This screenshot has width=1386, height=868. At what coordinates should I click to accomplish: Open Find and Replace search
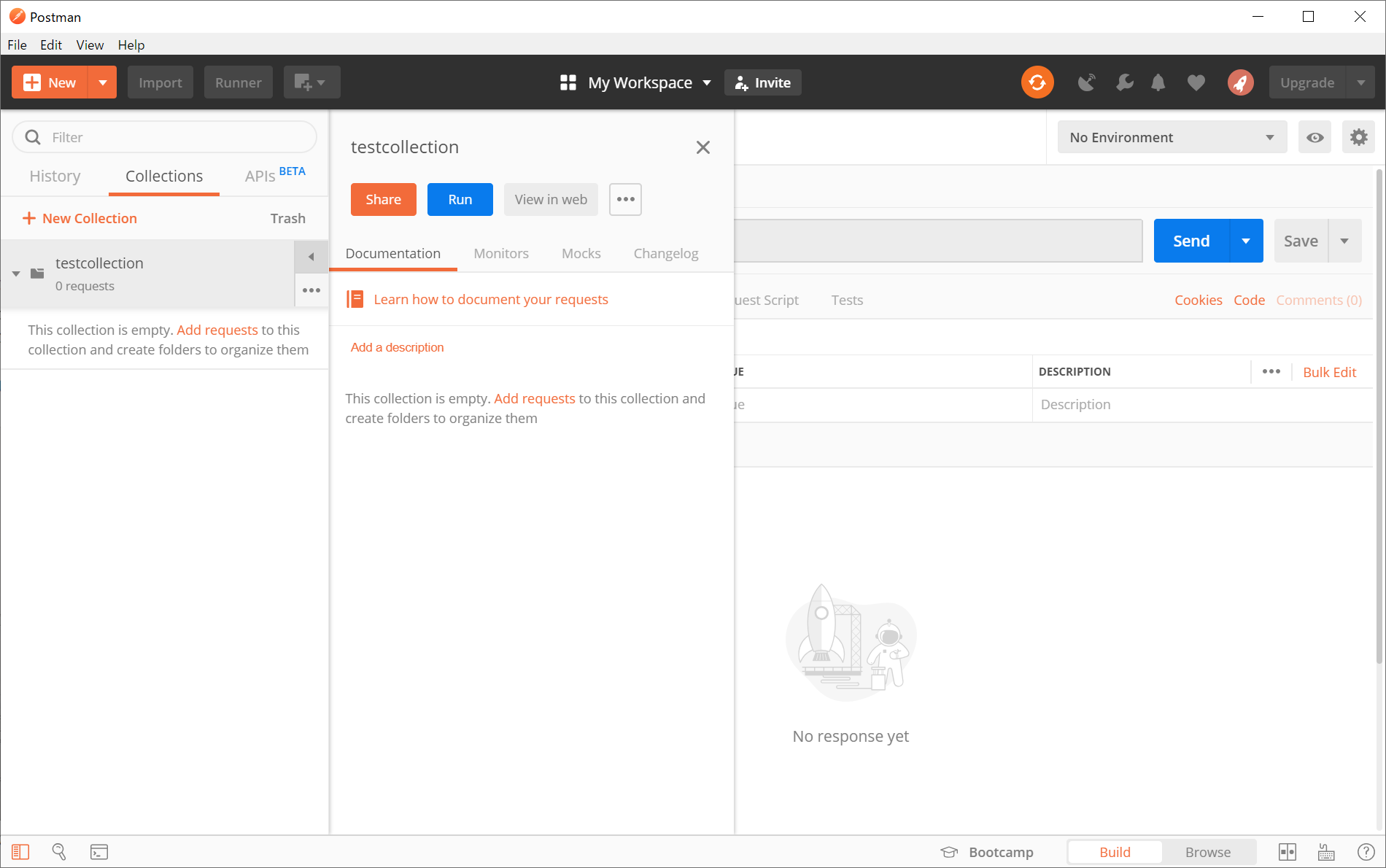pos(59,851)
